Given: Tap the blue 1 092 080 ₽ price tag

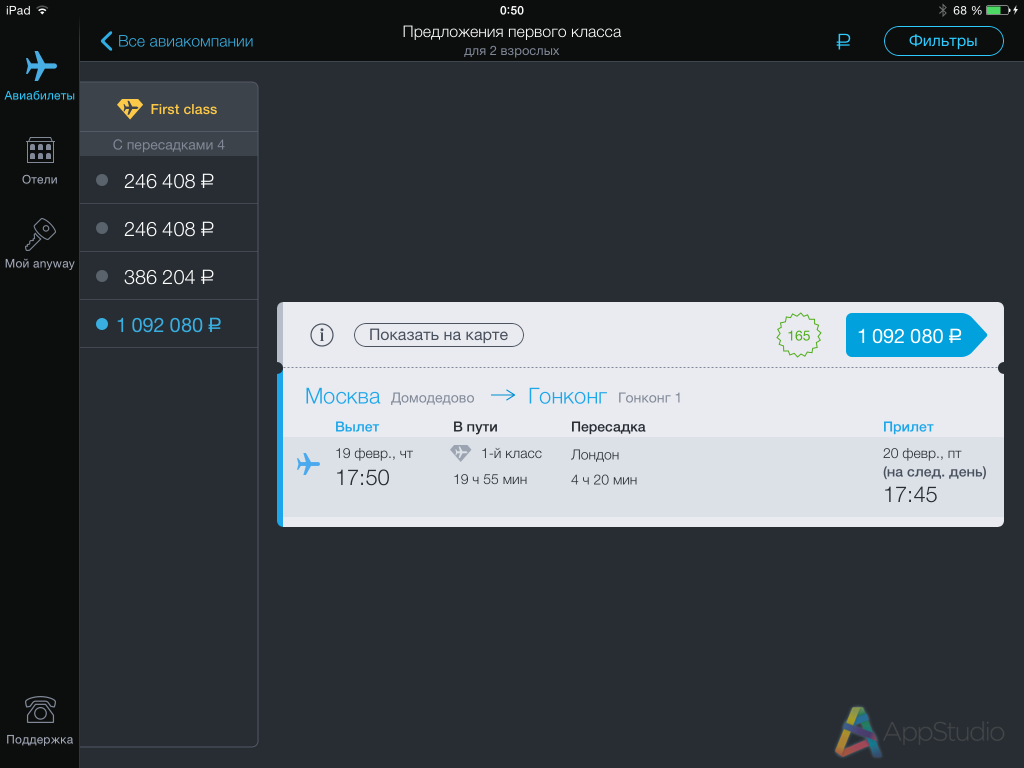Looking at the screenshot, I should (x=910, y=336).
